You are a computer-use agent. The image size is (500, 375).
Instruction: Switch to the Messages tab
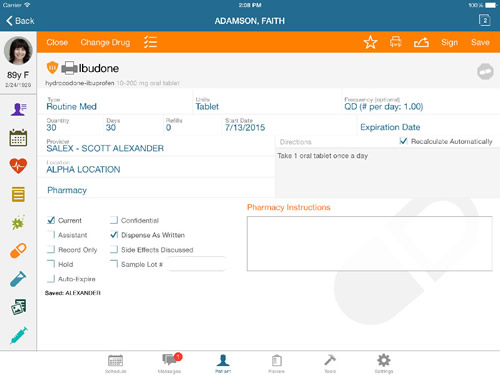(170, 363)
